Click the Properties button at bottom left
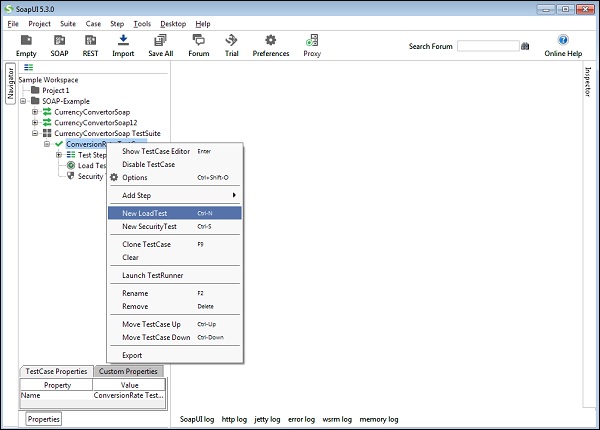600x430 pixels. [x=44, y=419]
